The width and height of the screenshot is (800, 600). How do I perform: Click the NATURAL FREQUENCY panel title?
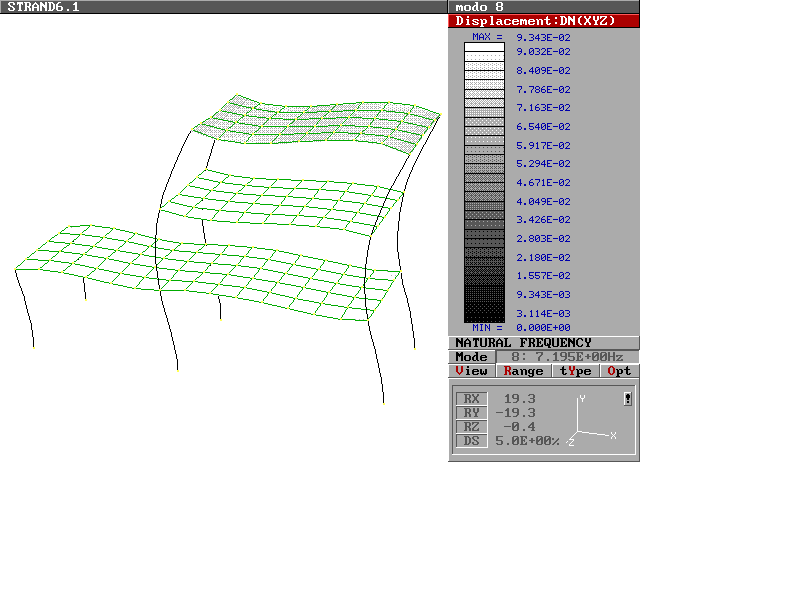click(523, 343)
